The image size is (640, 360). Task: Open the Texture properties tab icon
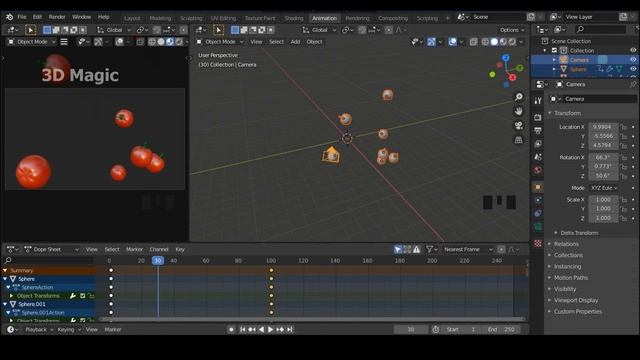click(x=538, y=243)
